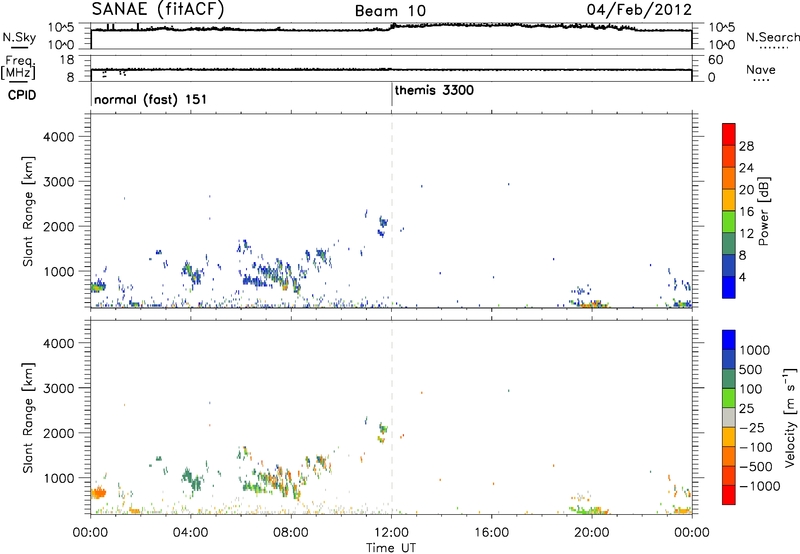The width and height of the screenshot is (800, 554).
Task: Select the 04:00 time tick label
Action: point(191,533)
